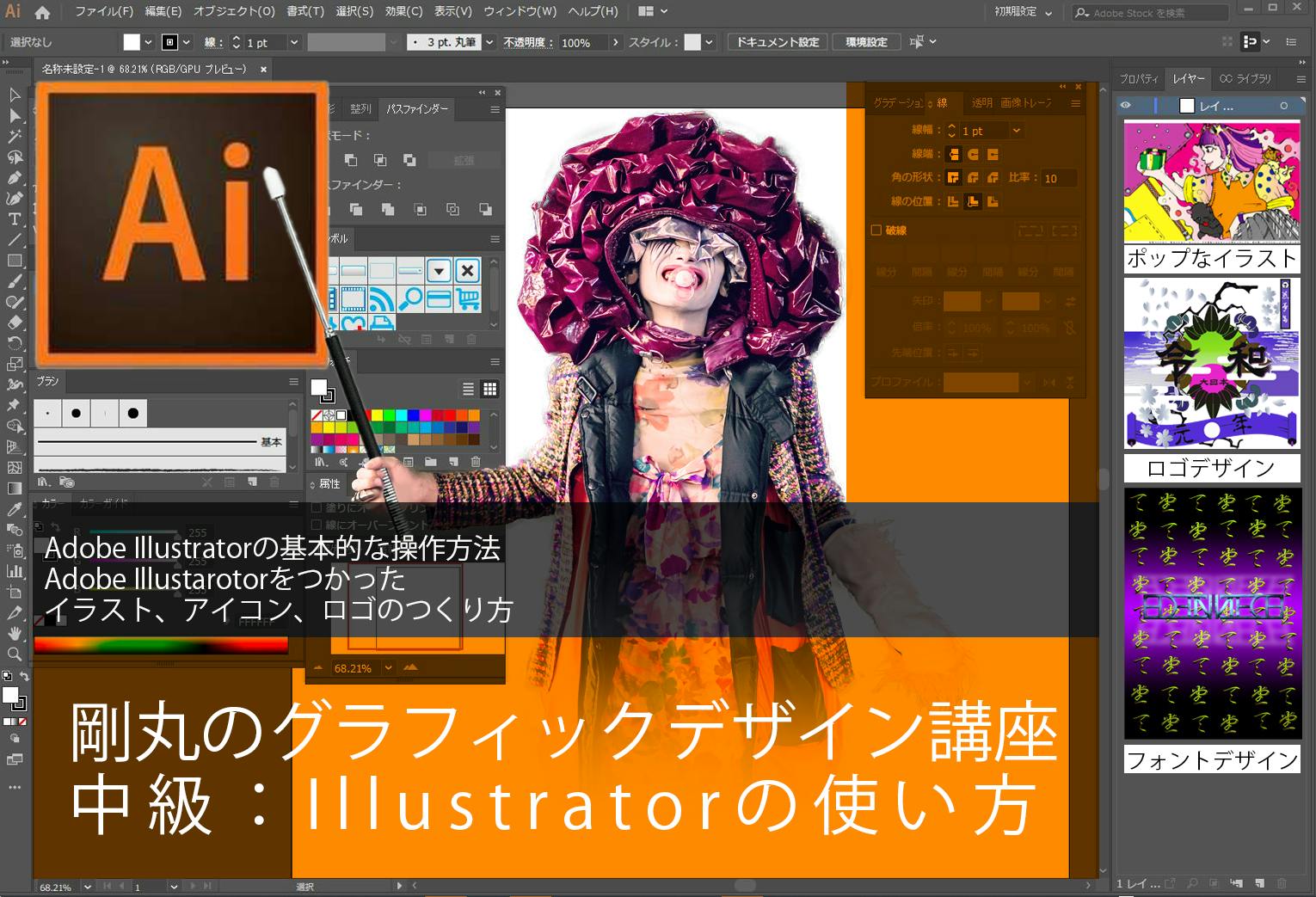Select the Magic Wand tool
This screenshot has width=1316, height=897.
tap(15, 136)
